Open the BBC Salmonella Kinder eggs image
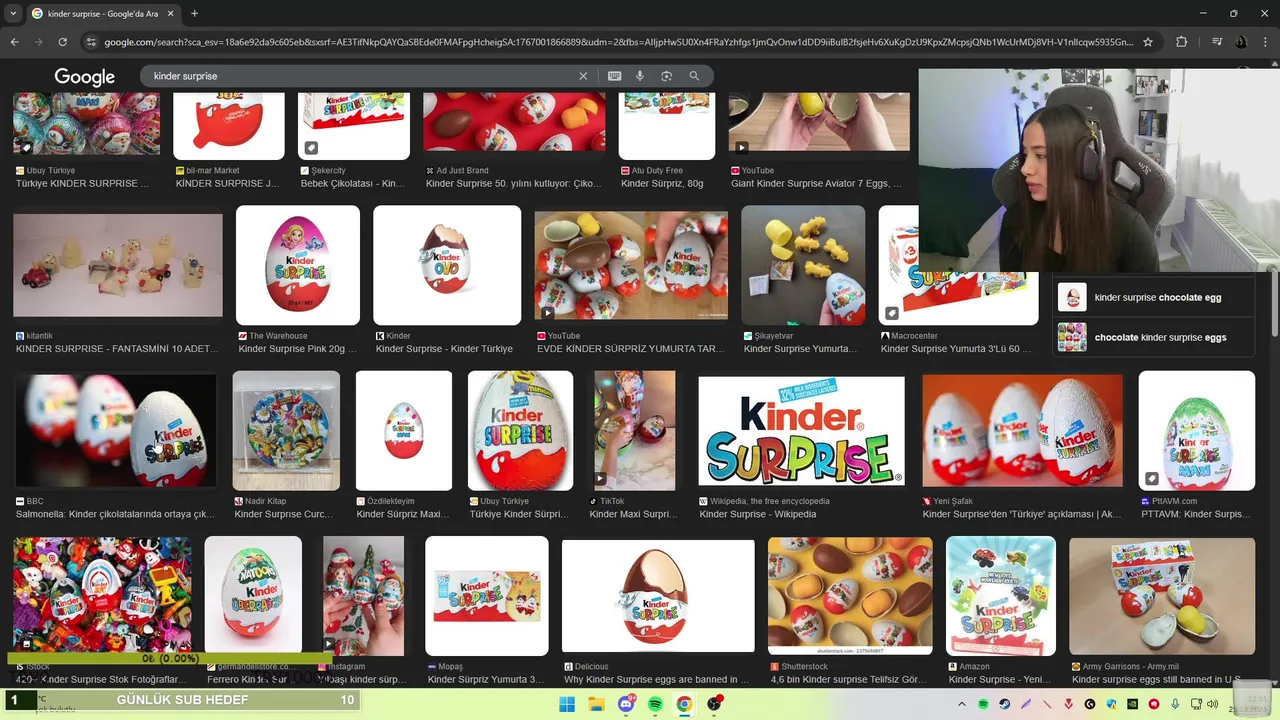This screenshot has width=1280, height=720. click(x=115, y=431)
